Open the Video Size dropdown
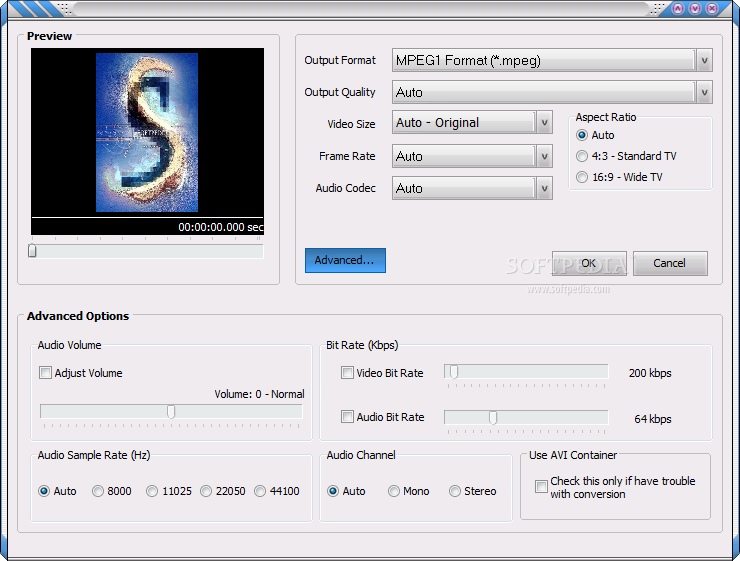 point(472,123)
